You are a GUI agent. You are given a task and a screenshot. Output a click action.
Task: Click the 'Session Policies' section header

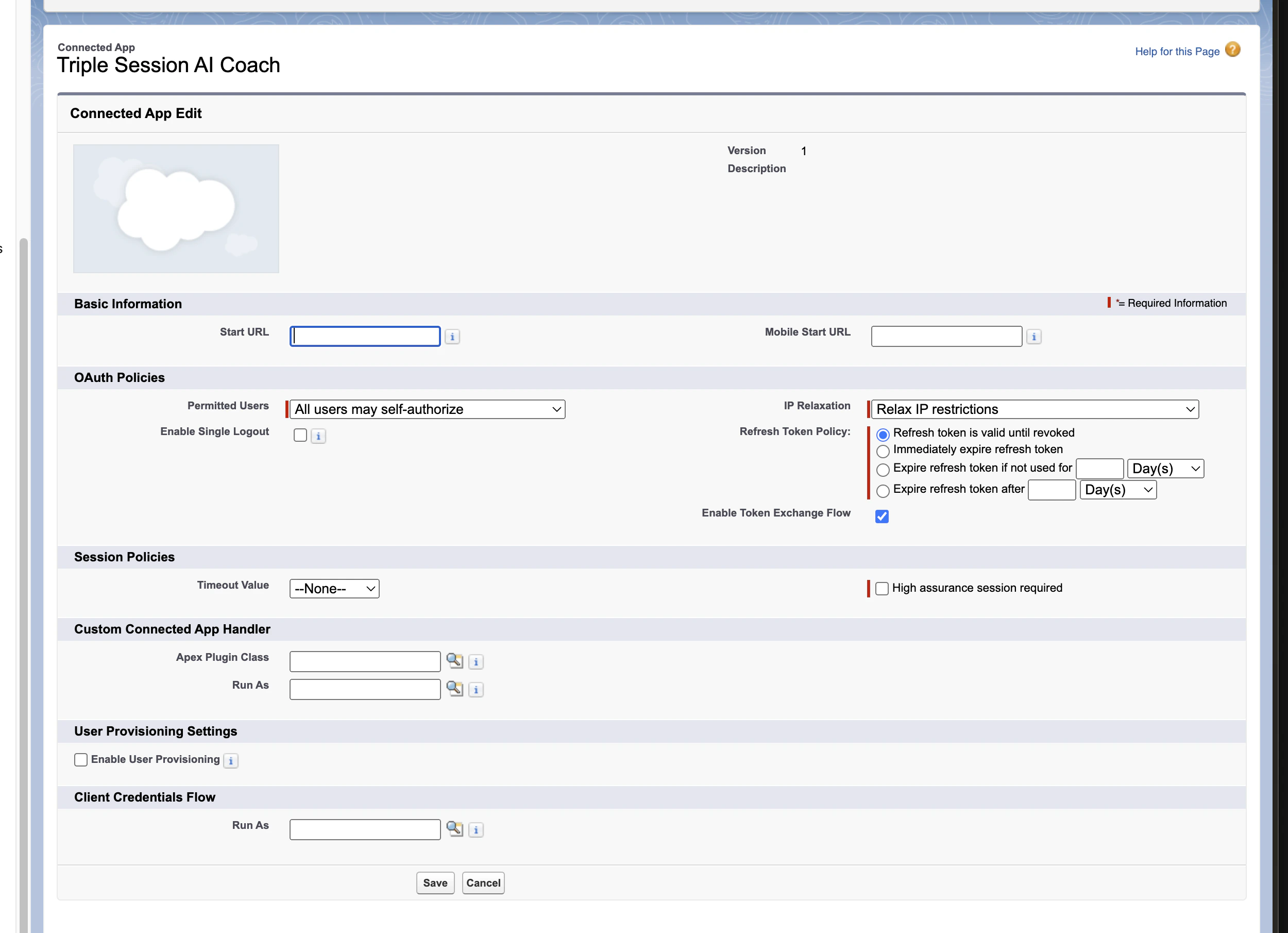(124, 557)
